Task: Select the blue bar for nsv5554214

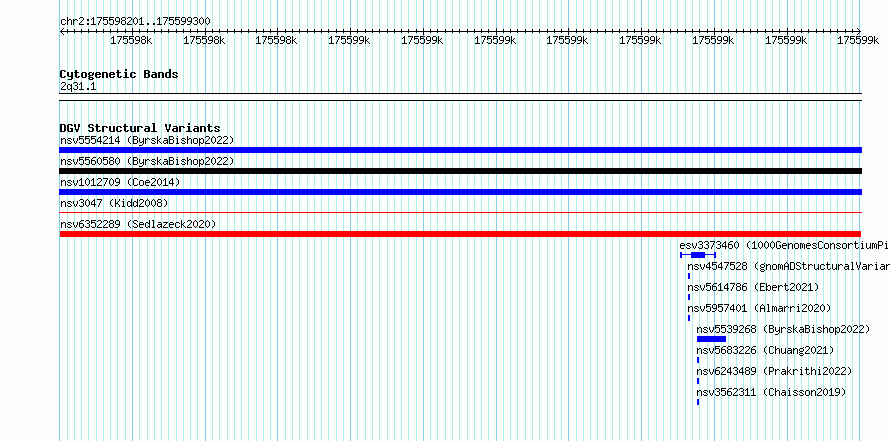Action: coord(460,150)
